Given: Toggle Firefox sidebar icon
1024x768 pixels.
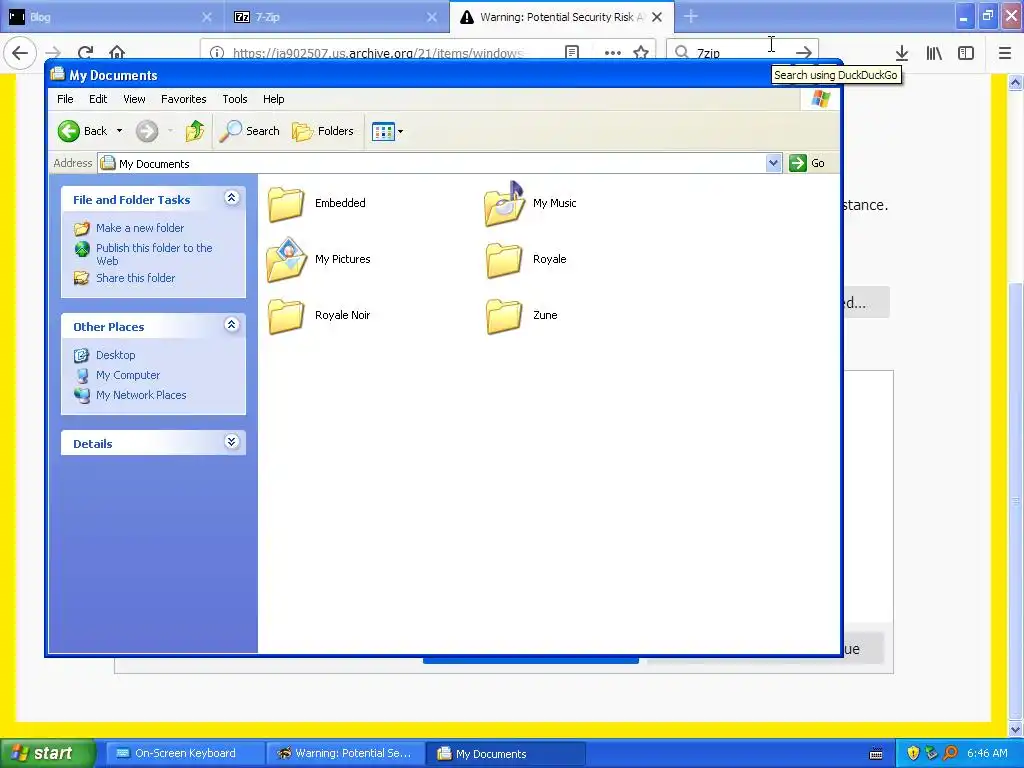Looking at the screenshot, I should pos(966,53).
